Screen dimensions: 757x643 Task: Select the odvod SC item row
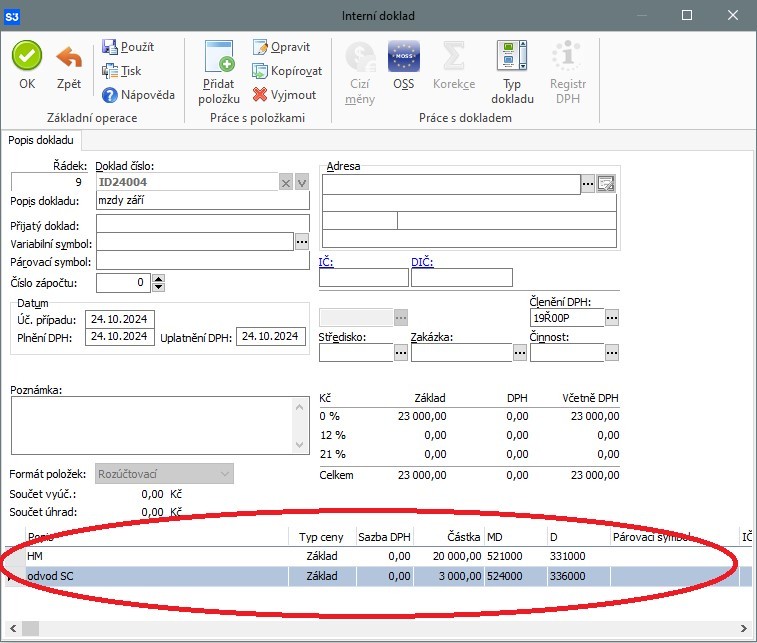pos(378,576)
